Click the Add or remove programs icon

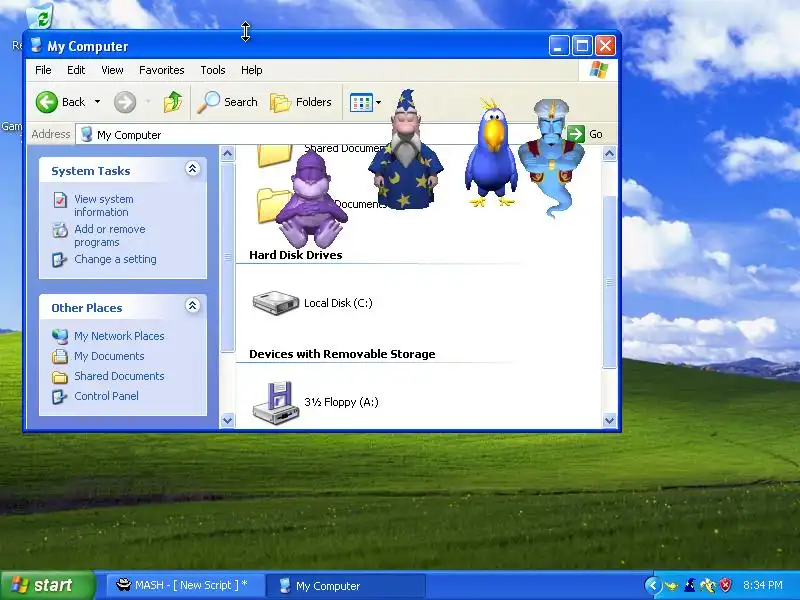[60, 230]
